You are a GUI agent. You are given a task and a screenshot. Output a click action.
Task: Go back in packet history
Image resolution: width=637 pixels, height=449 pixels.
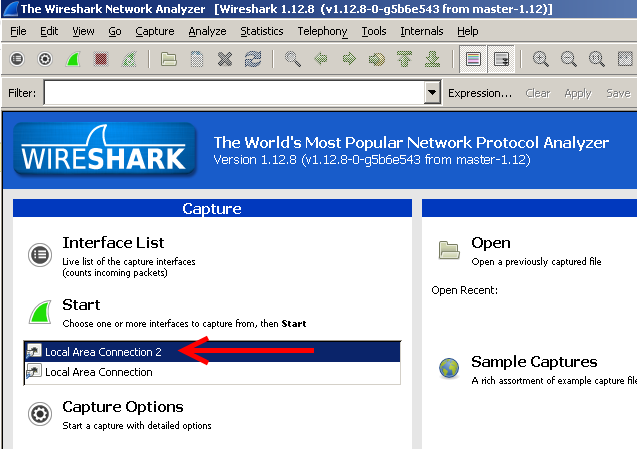[321, 59]
